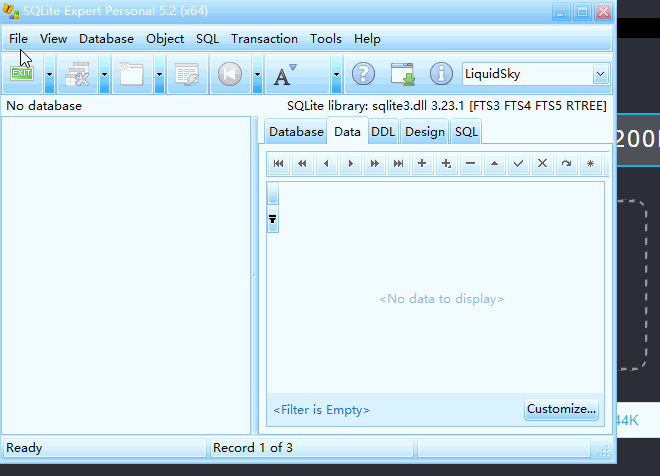Open the Object menu

click(165, 39)
